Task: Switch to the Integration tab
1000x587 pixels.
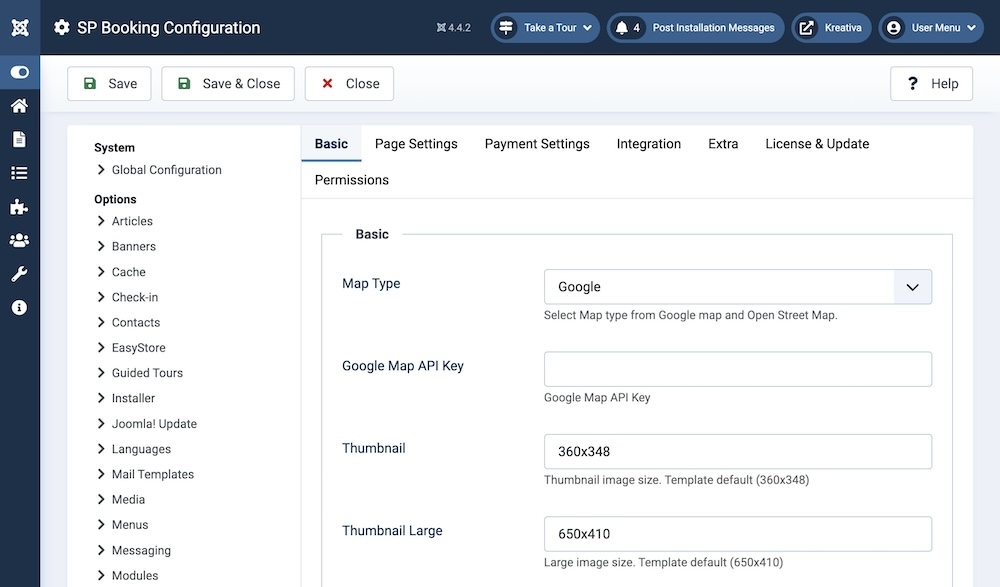Action: [x=648, y=144]
